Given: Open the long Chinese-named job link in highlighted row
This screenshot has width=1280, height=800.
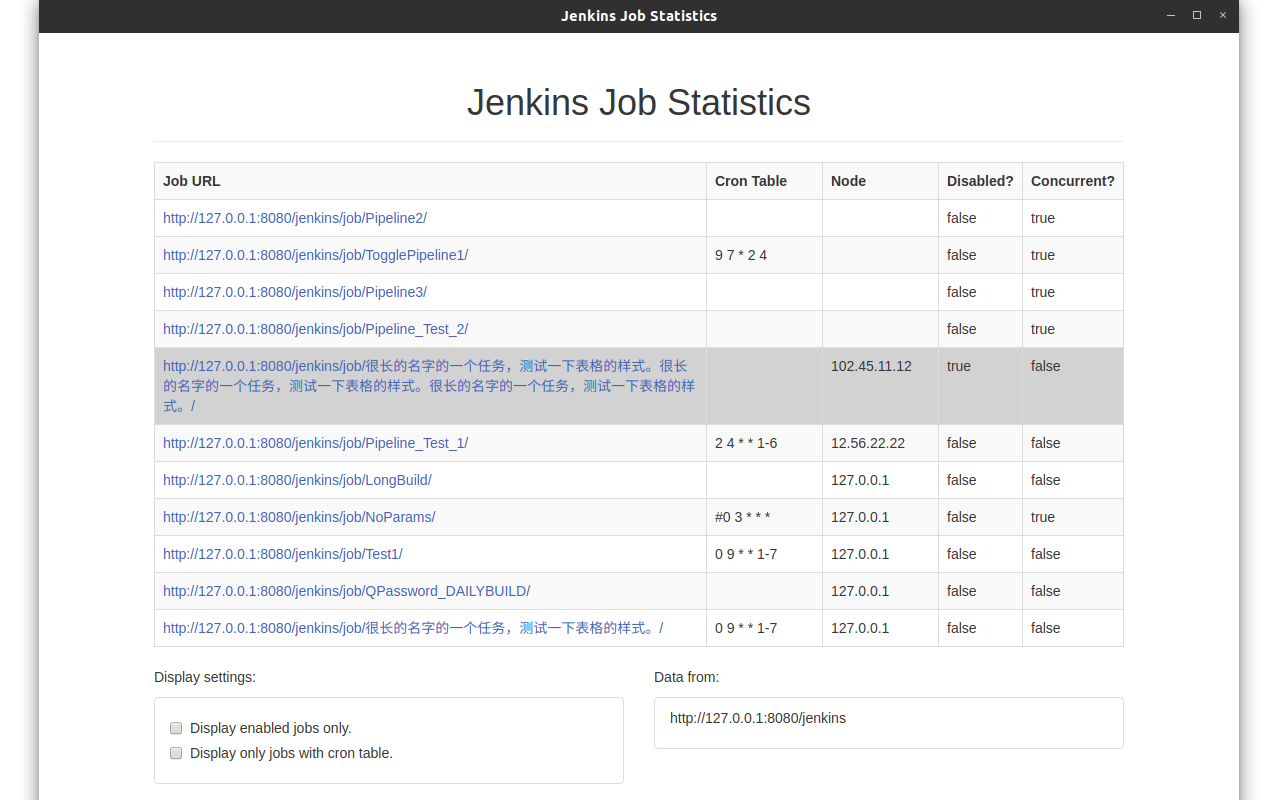Looking at the screenshot, I should click(429, 386).
